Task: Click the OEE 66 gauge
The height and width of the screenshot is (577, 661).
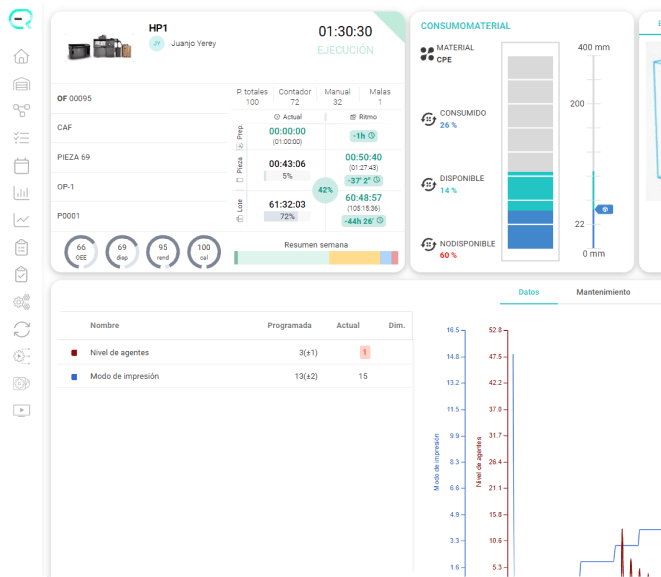Action: (x=81, y=252)
